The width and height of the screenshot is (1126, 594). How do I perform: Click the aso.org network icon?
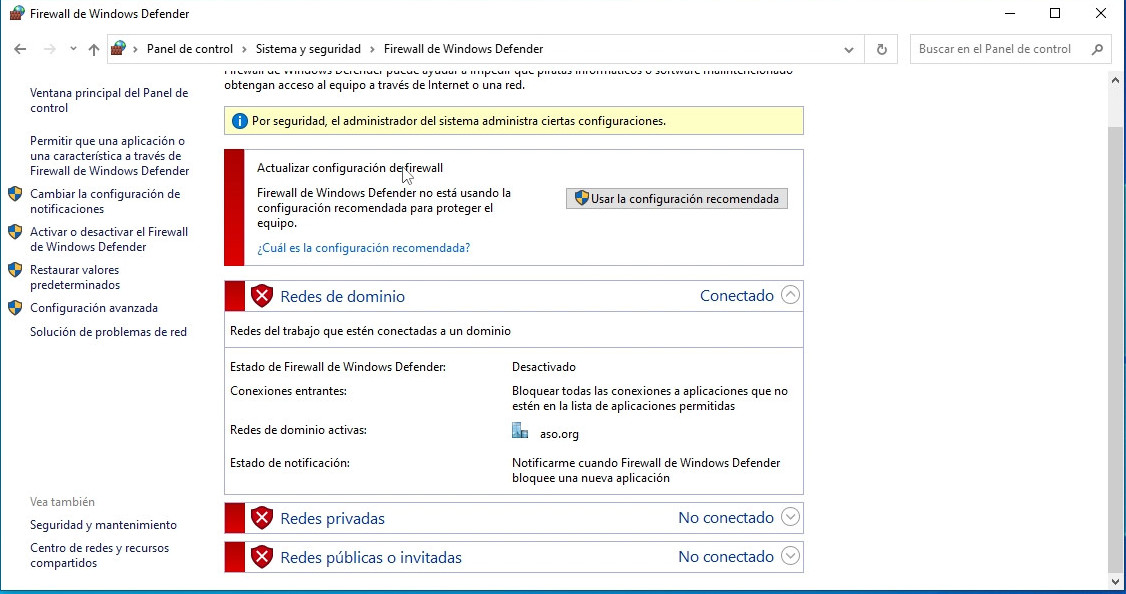[x=520, y=431]
